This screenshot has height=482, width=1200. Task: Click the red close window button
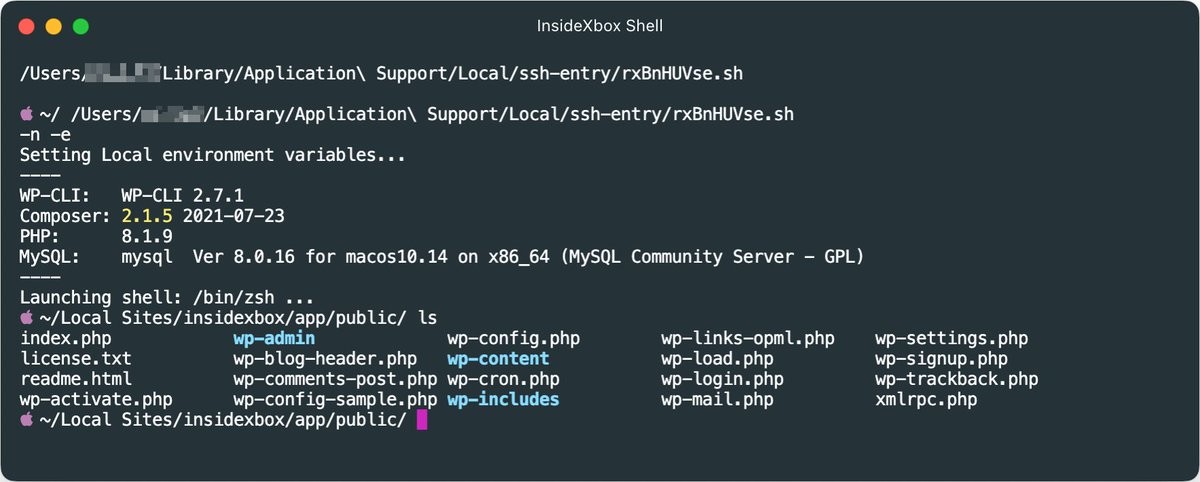pyautogui.click(x=26, y=26)
